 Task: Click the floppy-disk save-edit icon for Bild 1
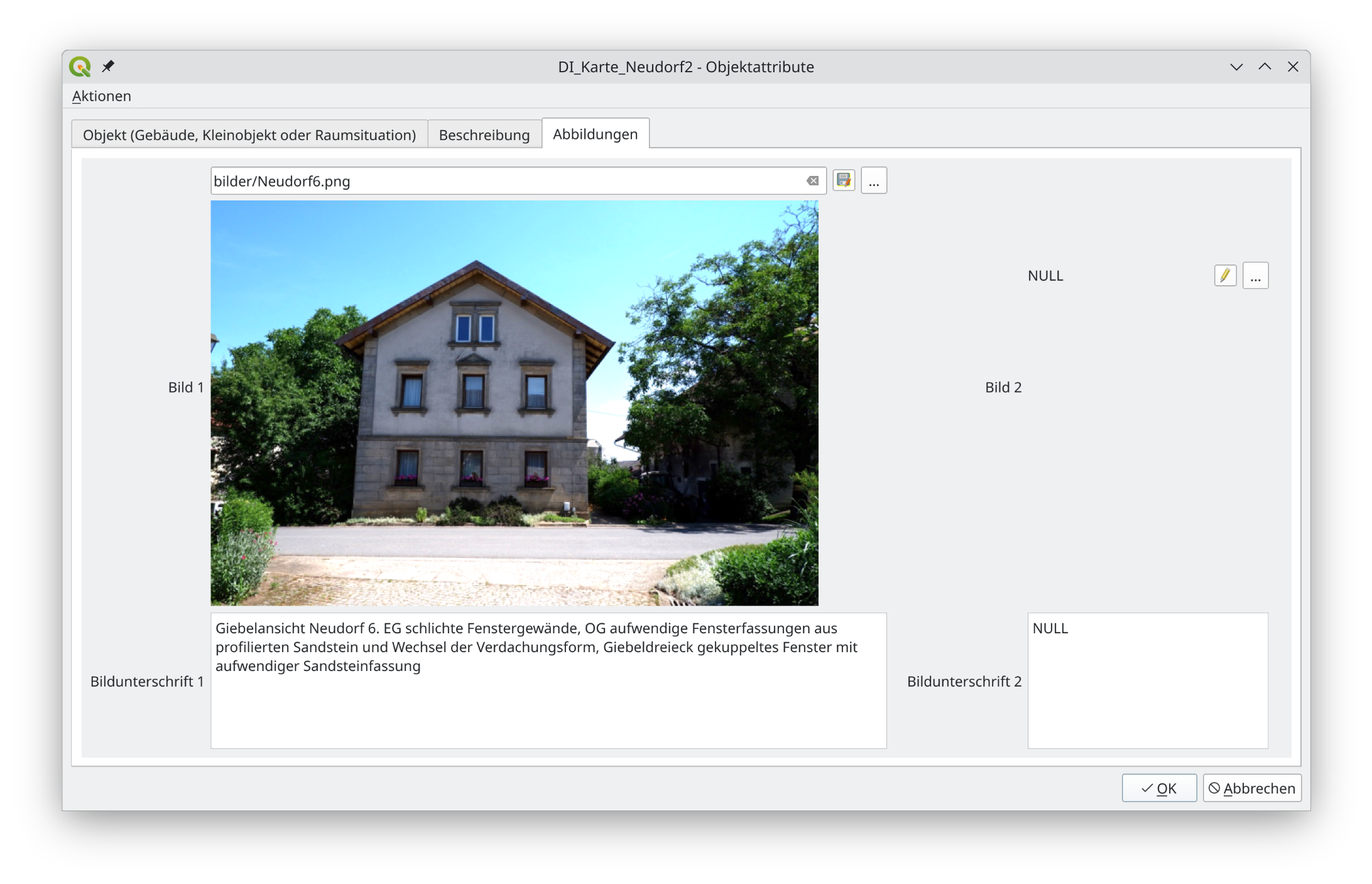coord(844,181)
